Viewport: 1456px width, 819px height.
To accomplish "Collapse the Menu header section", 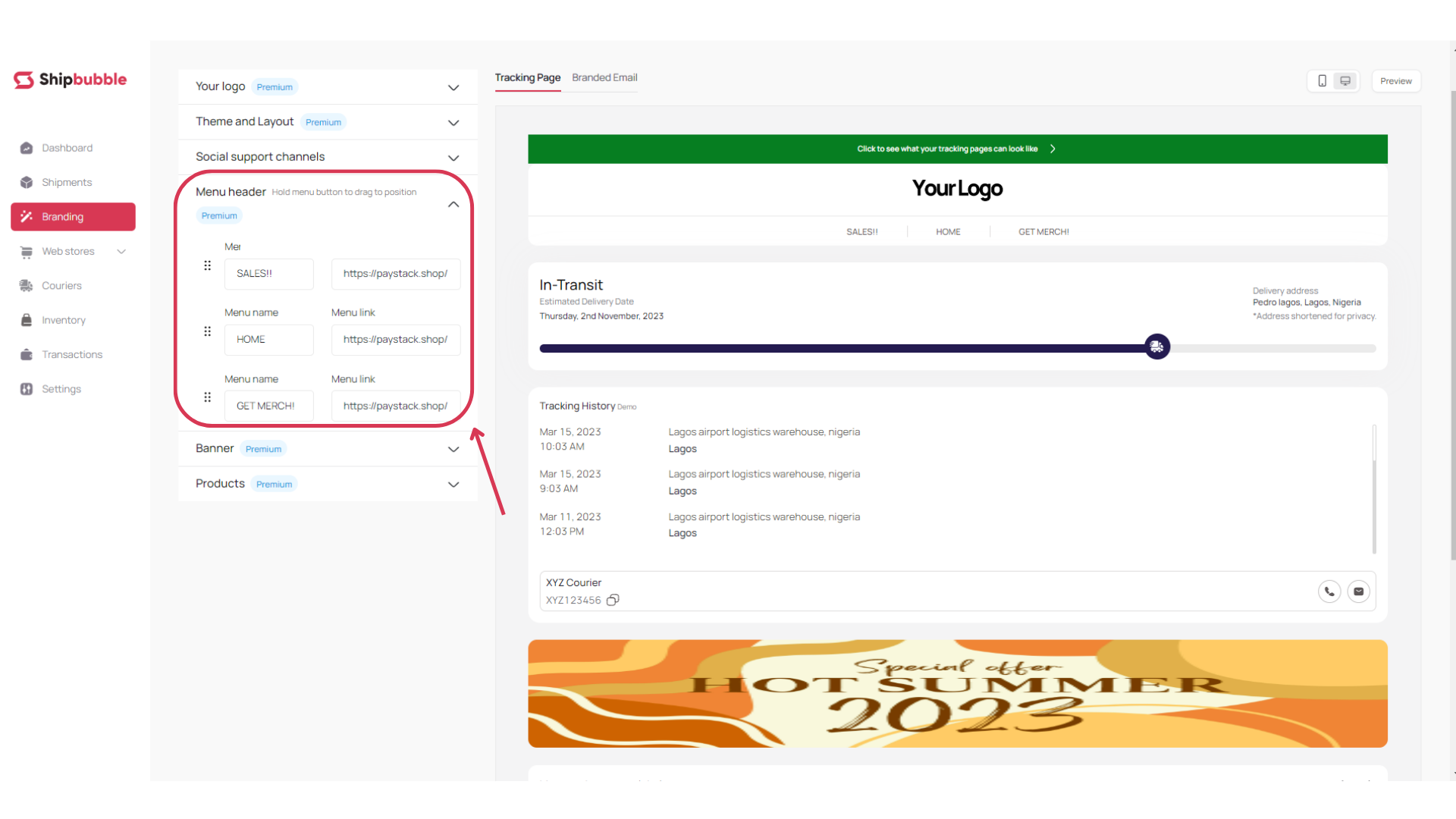I will click(x=453, y=204).
